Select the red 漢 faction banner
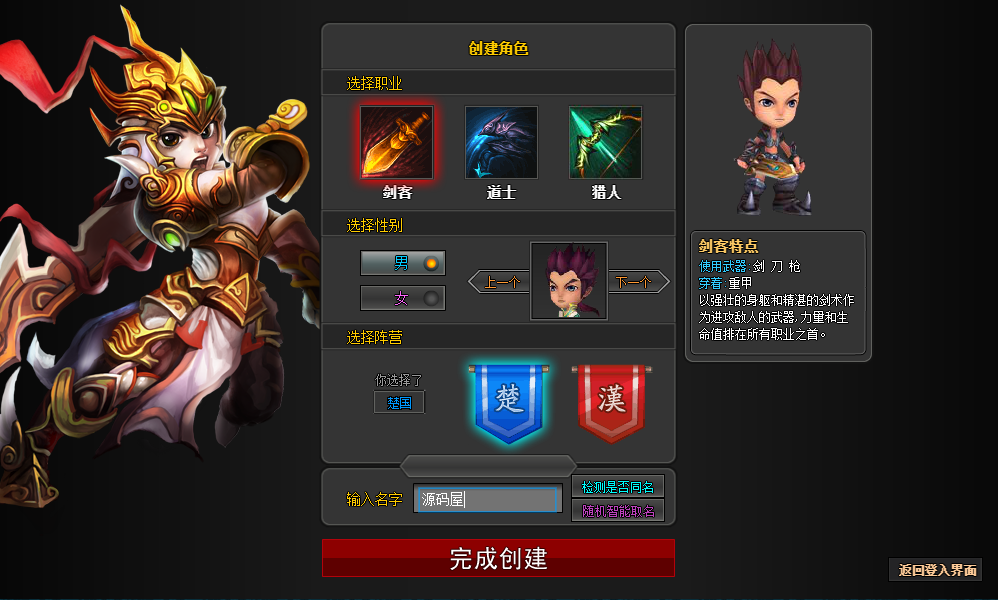Image resolution: width=998 pixels, height=600 pixels. pos(612,403)
